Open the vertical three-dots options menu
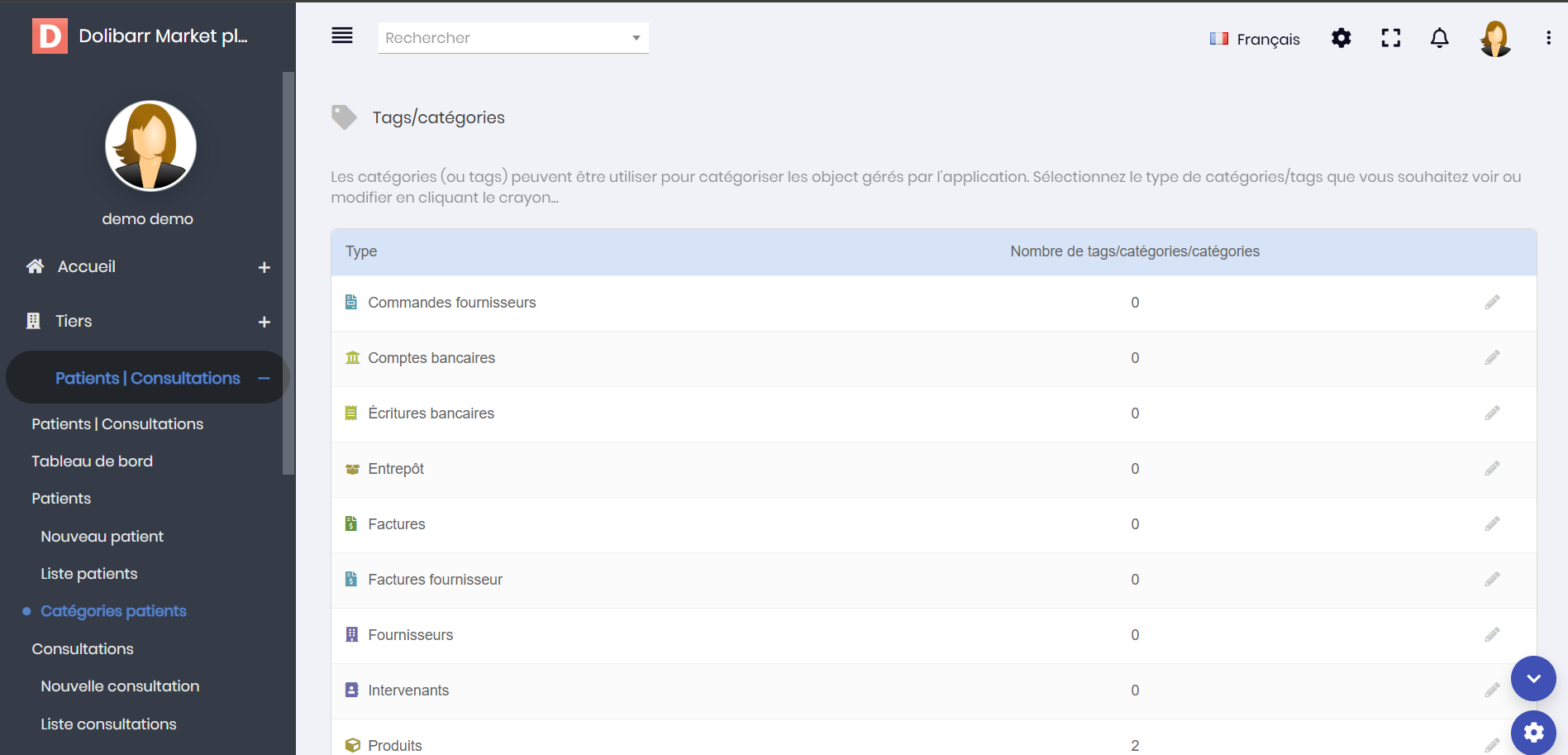The height and width of the screenshot is (755, 1568). click(1548, 38)
